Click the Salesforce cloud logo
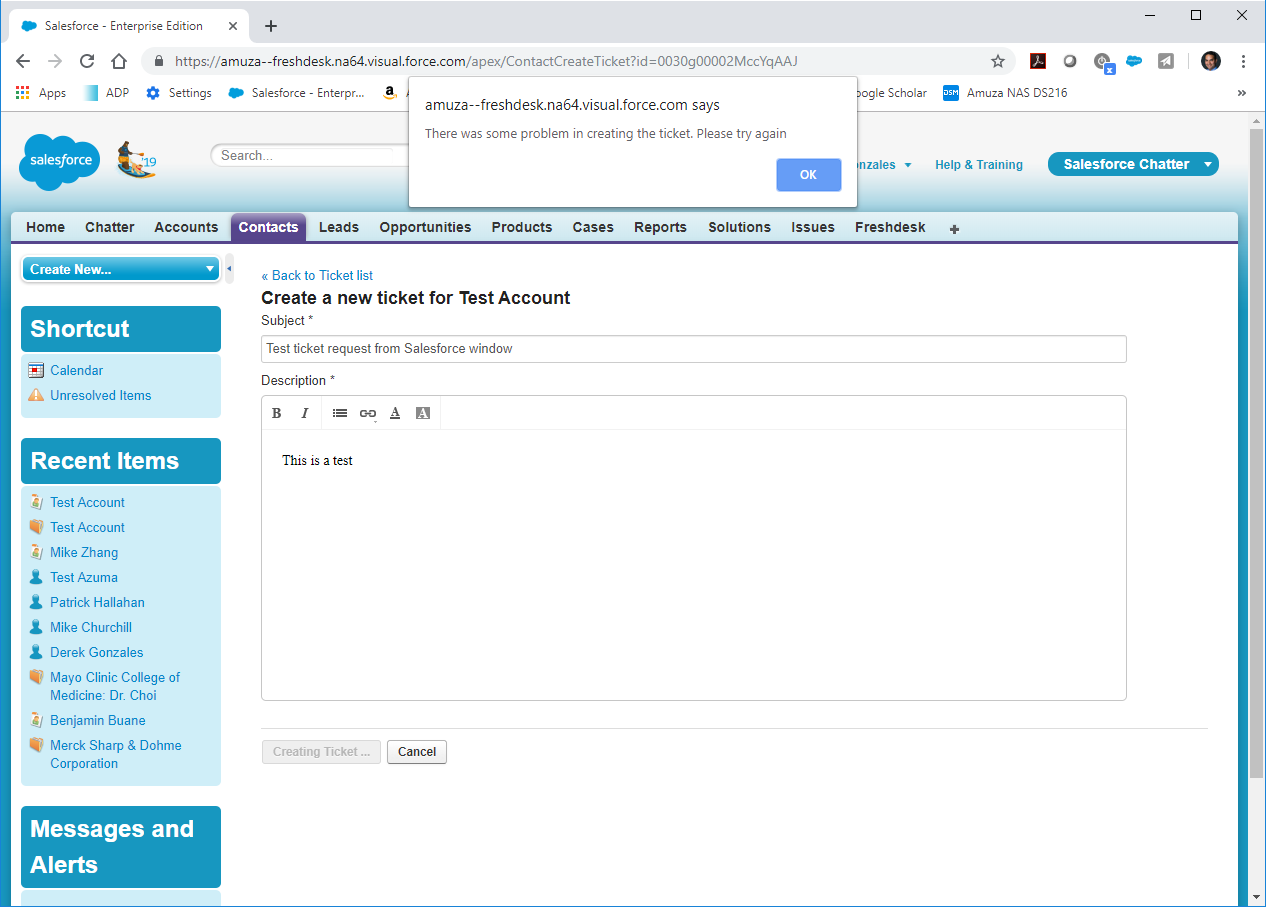The width and height of the screenshot is (1266, 907). pos(60,161)
